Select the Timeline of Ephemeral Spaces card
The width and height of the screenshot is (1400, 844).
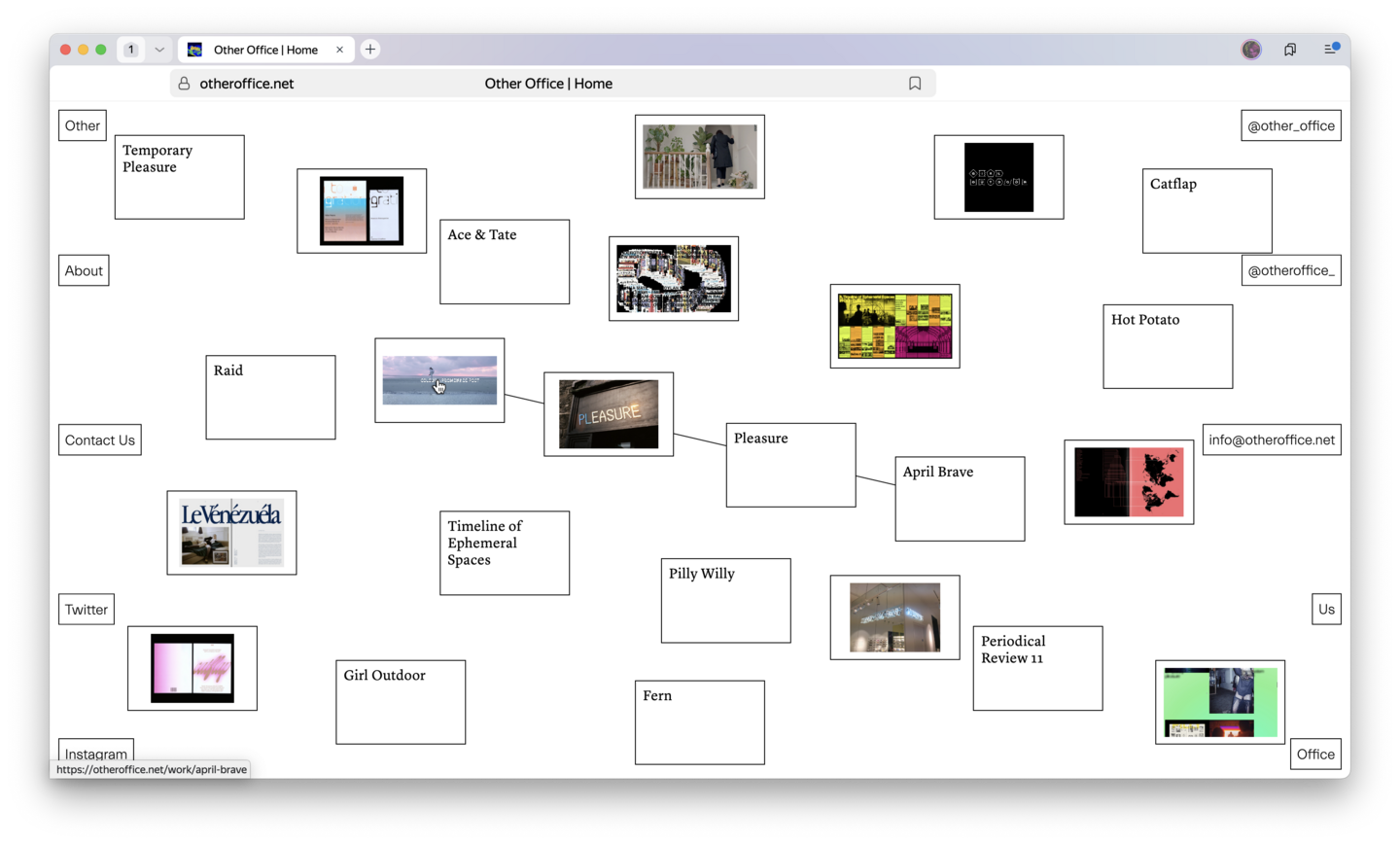click(x=505, y=553)
